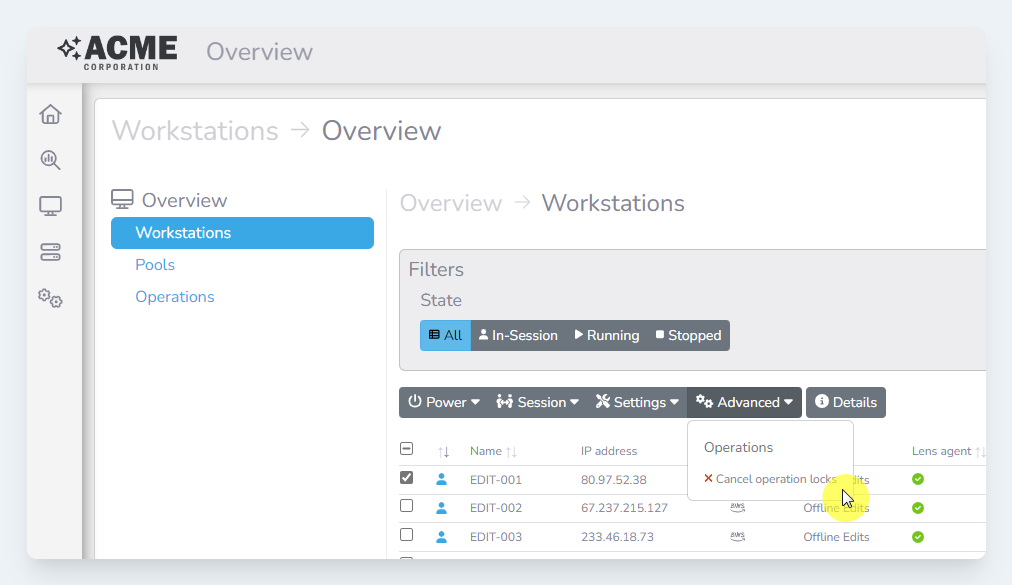The image size is (1012, 585).
Task: Go to Pools in left navigation
Action: pyautogui.click(x=155, y=265)
